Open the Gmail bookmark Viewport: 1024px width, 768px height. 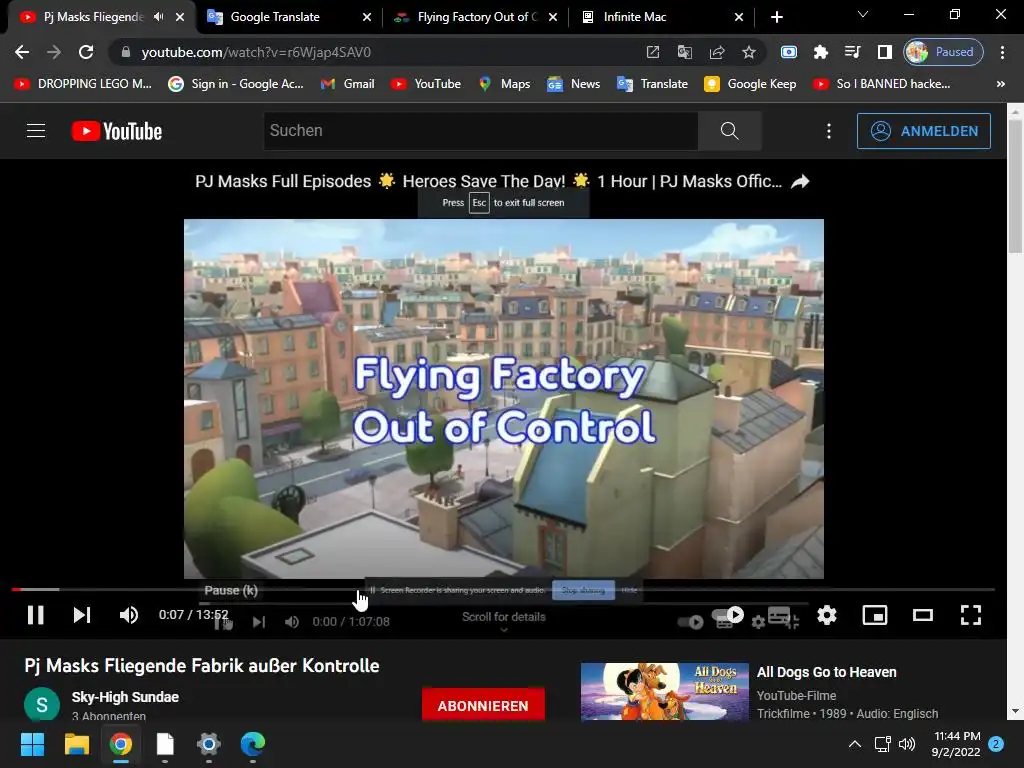[x=347, y=84]
